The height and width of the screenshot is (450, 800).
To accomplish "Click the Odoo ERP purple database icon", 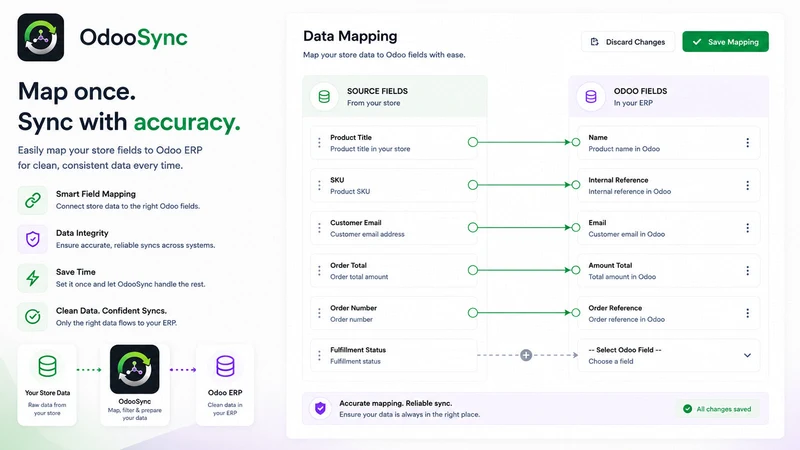I will pyautogui.click(x=225, y=366).
